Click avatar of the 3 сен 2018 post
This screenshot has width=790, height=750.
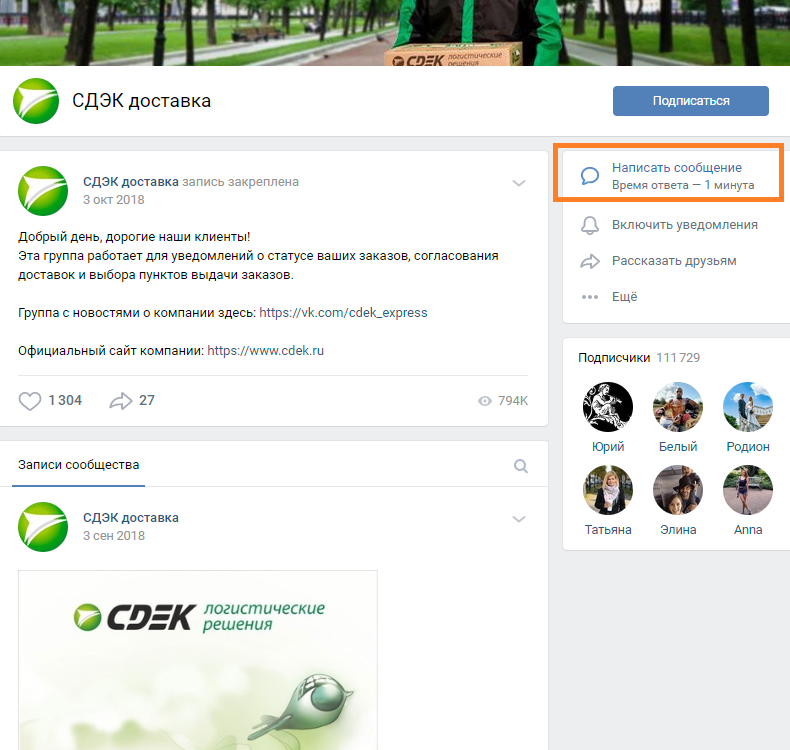pos(43,527)
